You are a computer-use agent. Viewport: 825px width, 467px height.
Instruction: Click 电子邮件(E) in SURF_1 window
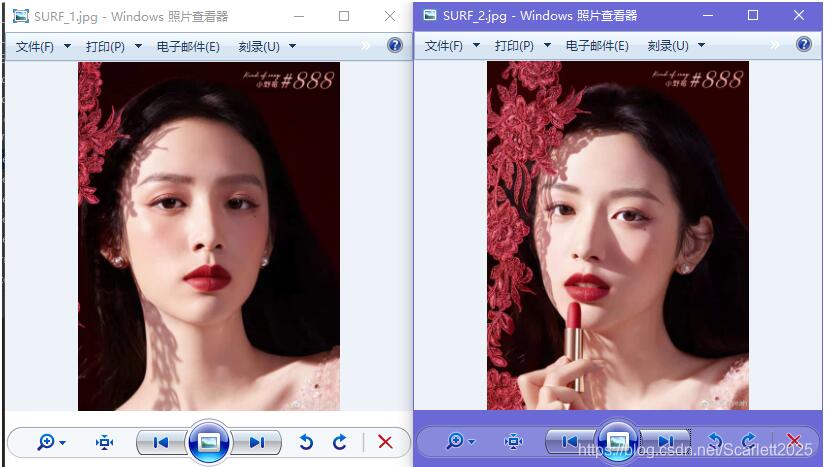(188, 47)
